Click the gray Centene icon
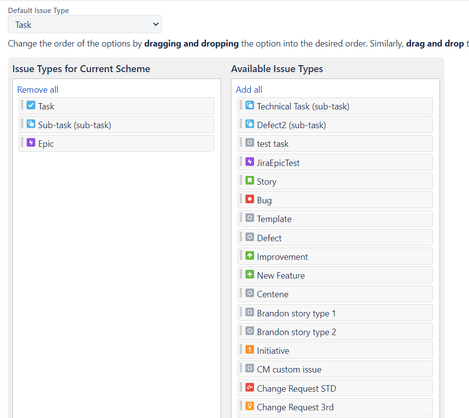This screenshot has height=418, width=469. click(x=250, y=293)
